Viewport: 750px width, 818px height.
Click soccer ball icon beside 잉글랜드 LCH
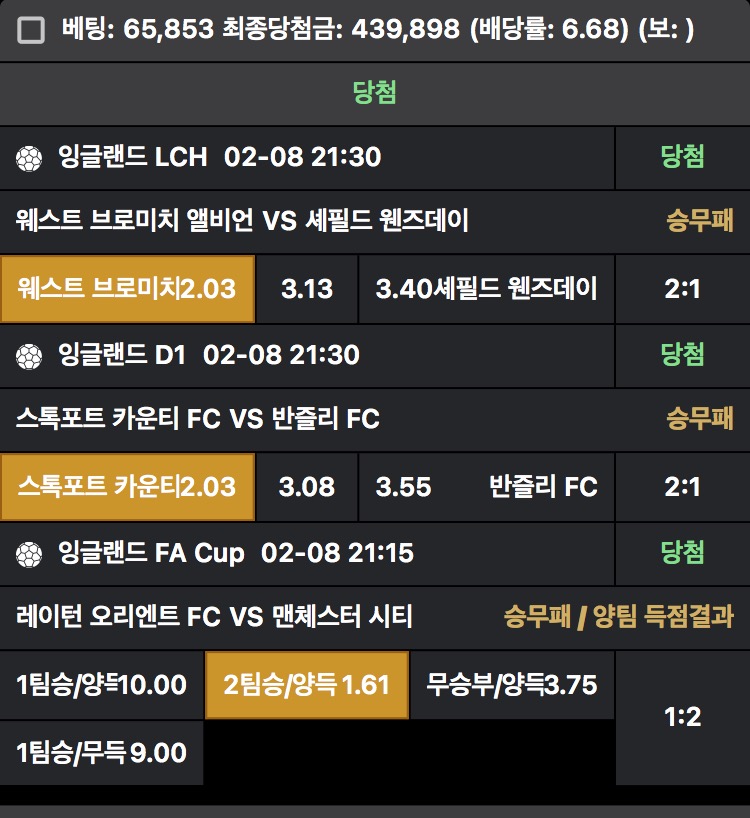point(29,157)
